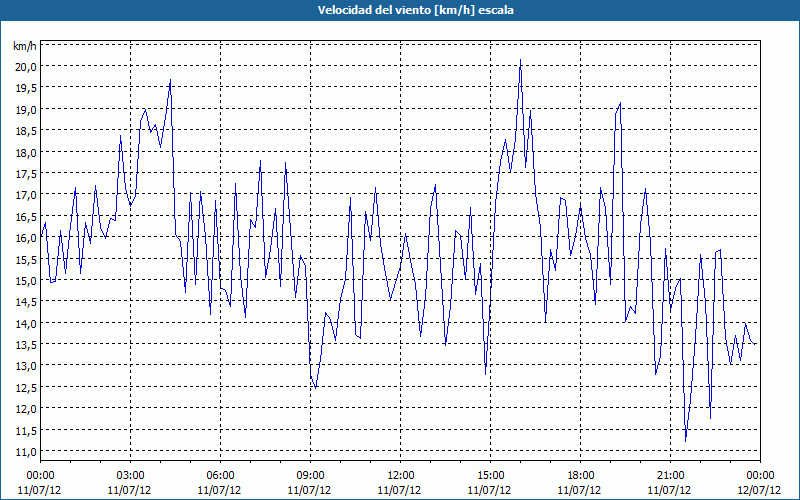This screenshot has width=800, height=500.
Task: Select the "15,0" y-axis value
Action: point(26,281)
